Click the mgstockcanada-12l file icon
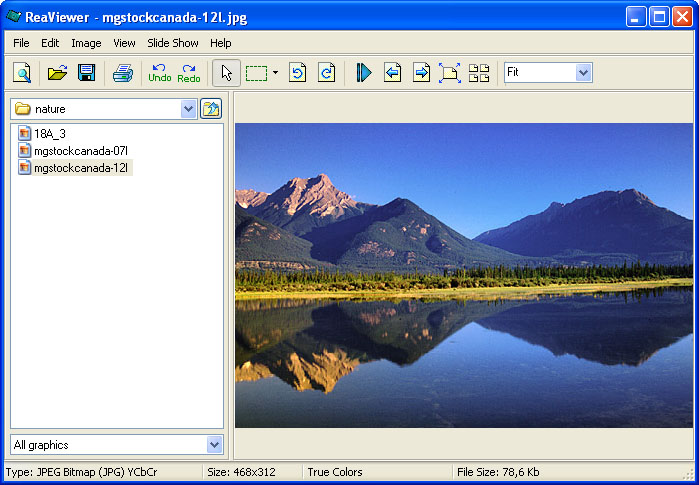The height and width of the screenshot is (485, 699). [x=25, y=168]
